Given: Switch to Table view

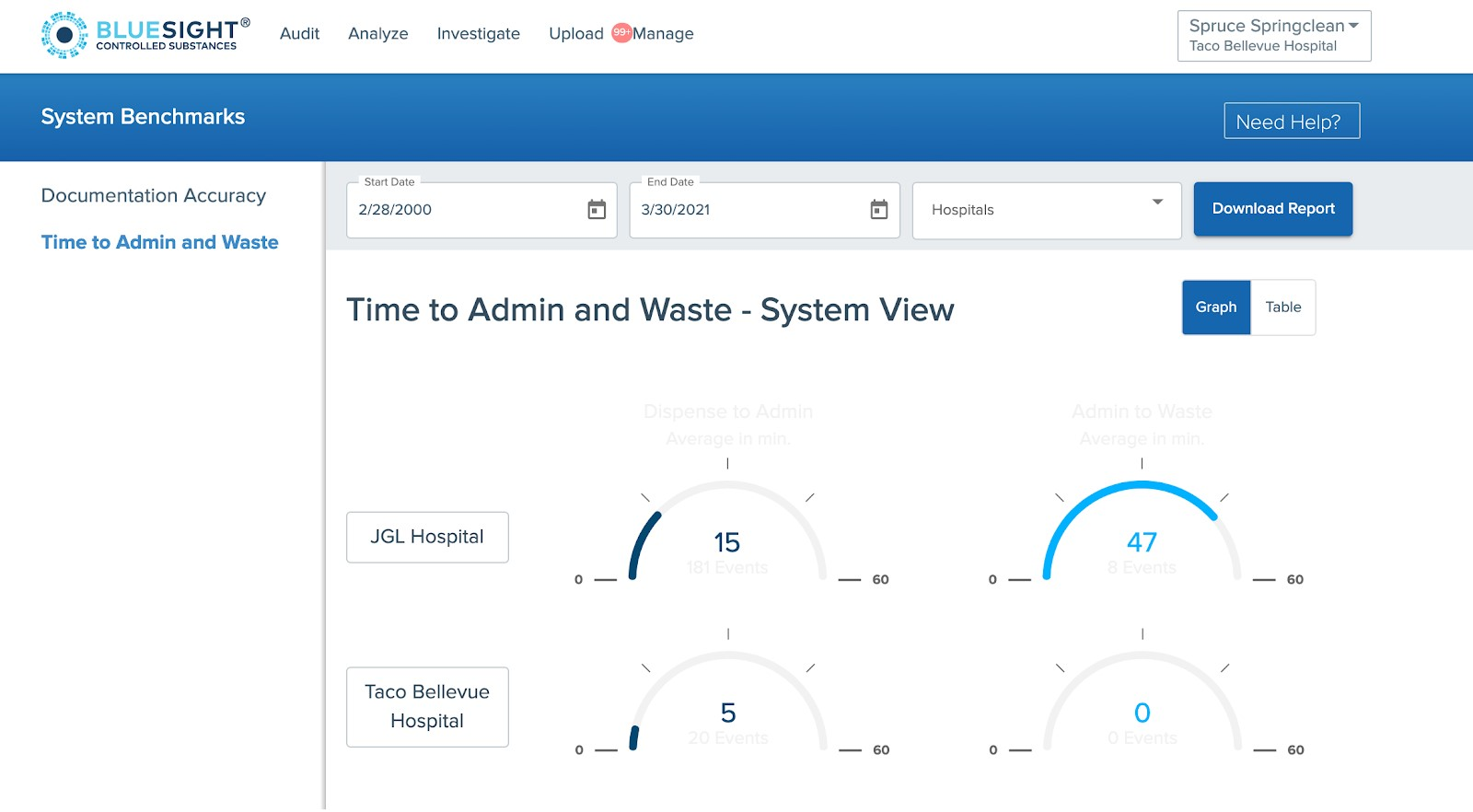Looking at the screenshot, I should coord(1282,307).
